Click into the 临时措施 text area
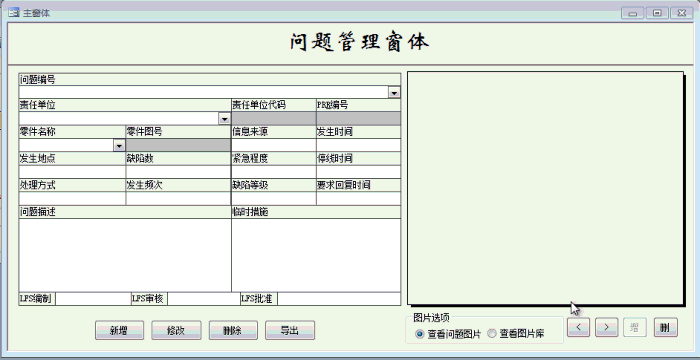This screenshot has height=360, width=700. tap(316, 255)
